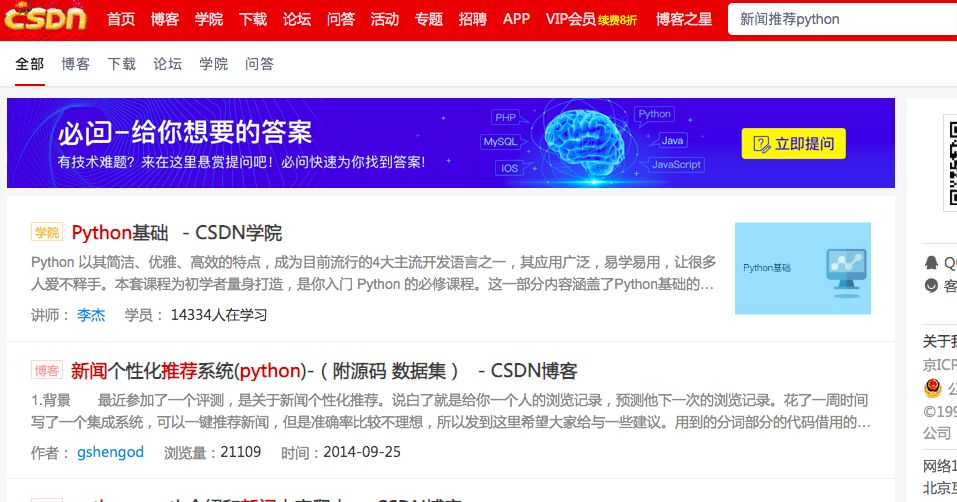957x502 pixels.
Task: Click the MySQL tag in banner
Action: 500,142
